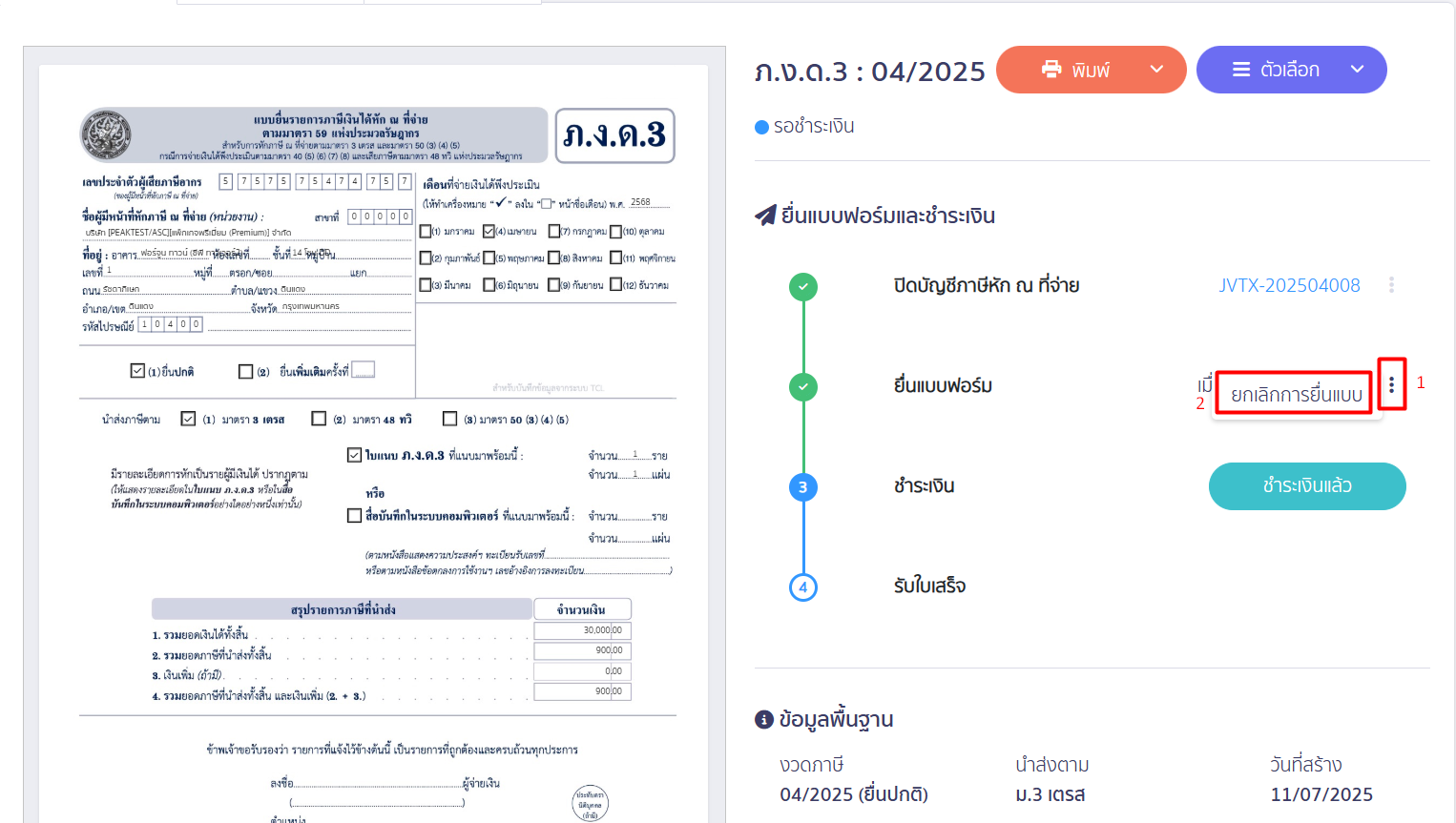Click the three-dot menu next to JVTX-202504008
Viewport: 1456px width, 823px height.
point(1391,284)
